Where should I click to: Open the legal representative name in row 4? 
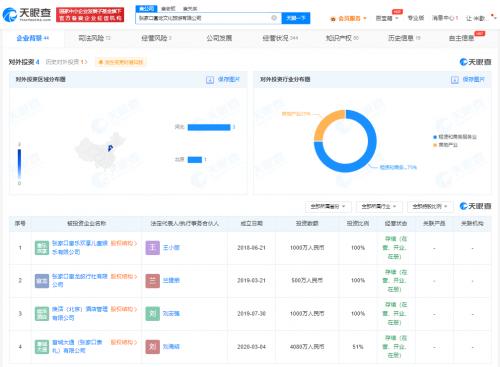pyautogui.click(x=171, y=347)
